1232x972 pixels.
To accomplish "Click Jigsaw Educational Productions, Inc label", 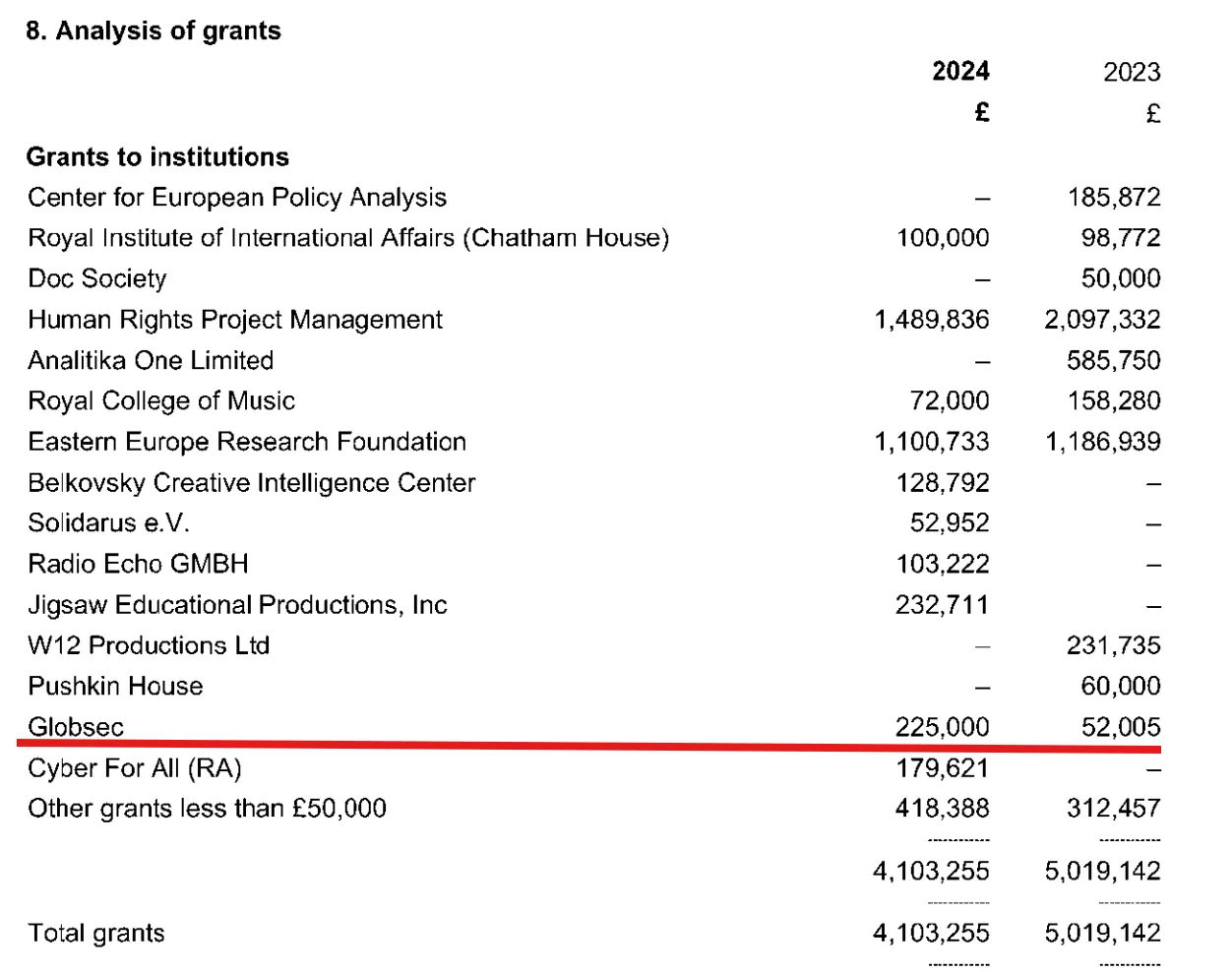I will pyautogui.click(x=237, y=605).
